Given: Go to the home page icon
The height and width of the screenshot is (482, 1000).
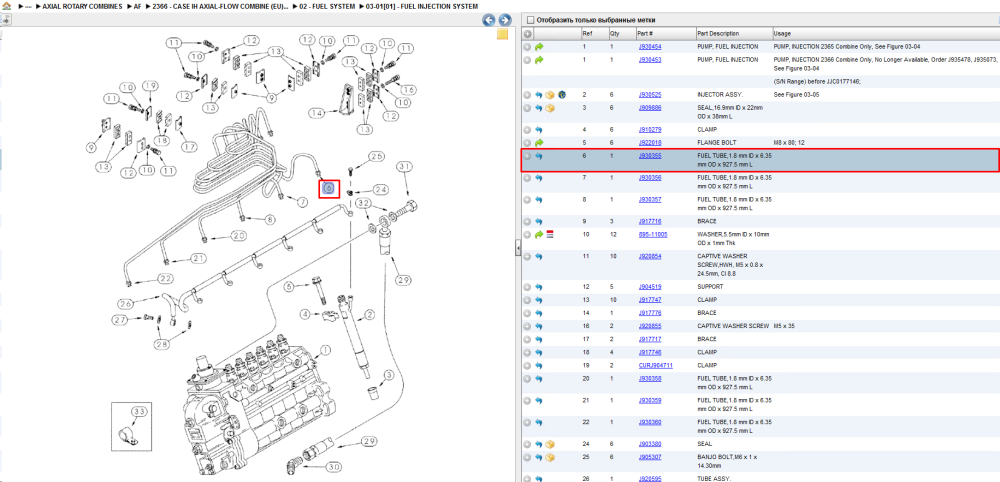Looking at the screenshot, I should (x=7, y=6).
